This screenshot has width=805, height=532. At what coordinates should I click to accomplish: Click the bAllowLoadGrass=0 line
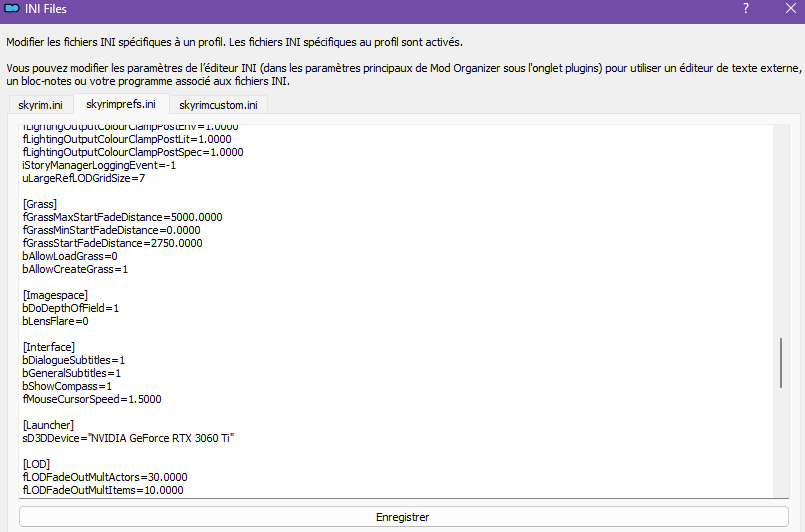70,256
